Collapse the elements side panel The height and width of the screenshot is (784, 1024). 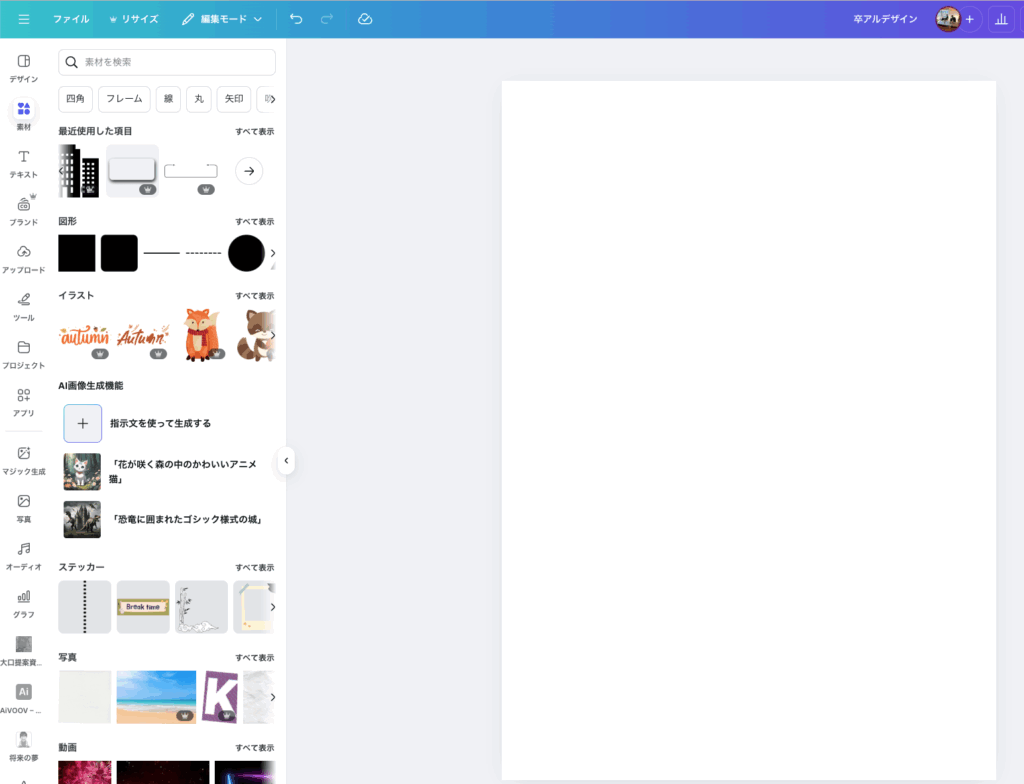point(286,461)
